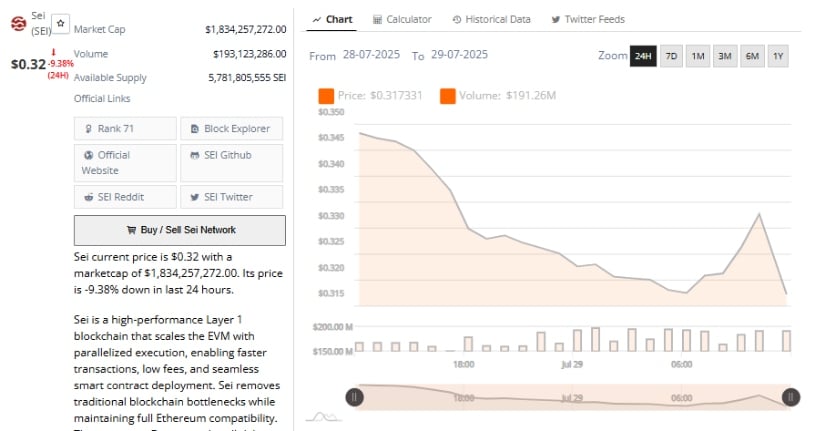Open the Block Explorer link
The height and width of the screenshot is (431, 825).
pyautogui.click(x=232, y=128)
